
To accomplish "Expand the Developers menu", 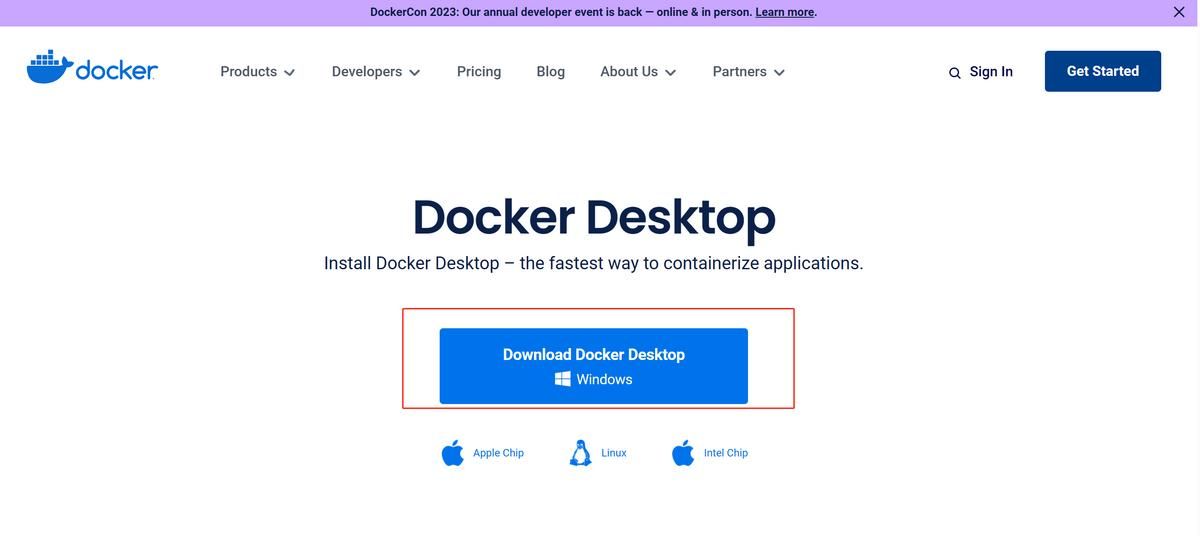I will point(376,72).
